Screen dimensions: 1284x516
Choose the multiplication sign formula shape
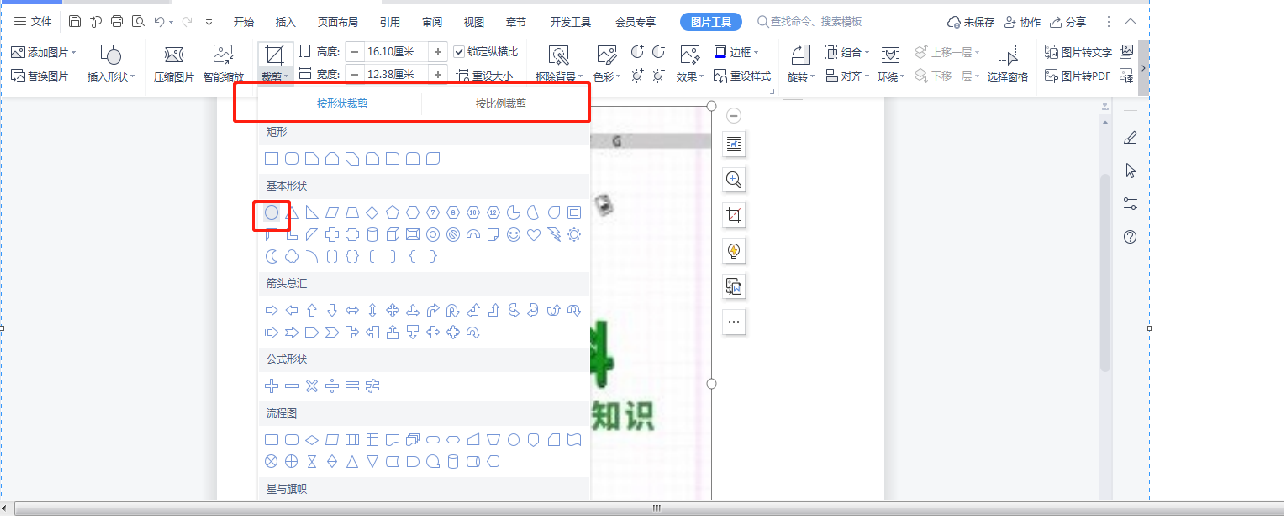[x=312, y=385]
